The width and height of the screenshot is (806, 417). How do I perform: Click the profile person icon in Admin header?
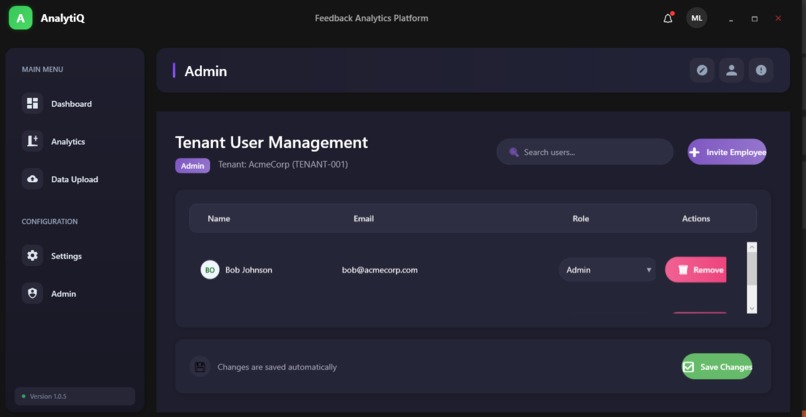click(x=731, y=70)
